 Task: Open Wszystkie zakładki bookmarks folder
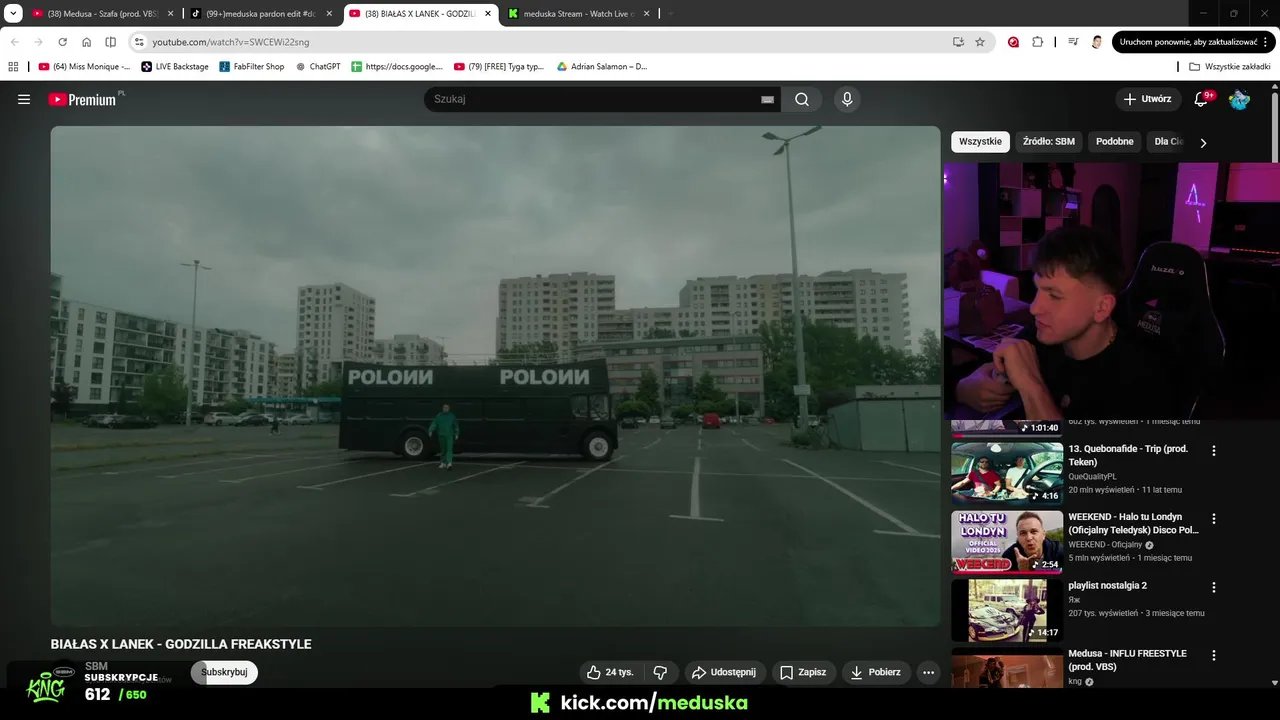pos(1229,67)
